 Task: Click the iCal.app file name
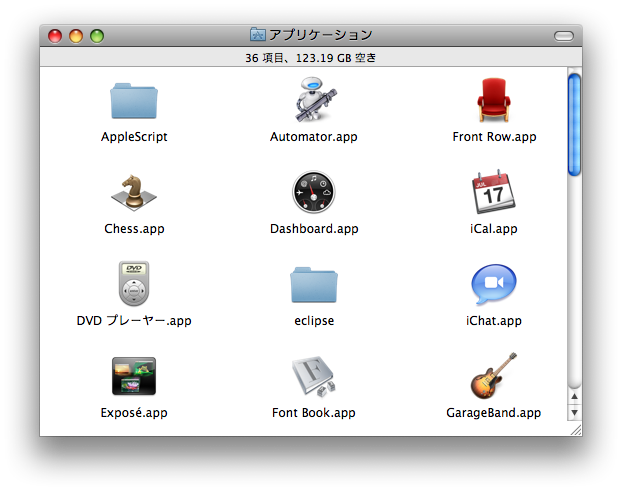click(x=493, y=229)
